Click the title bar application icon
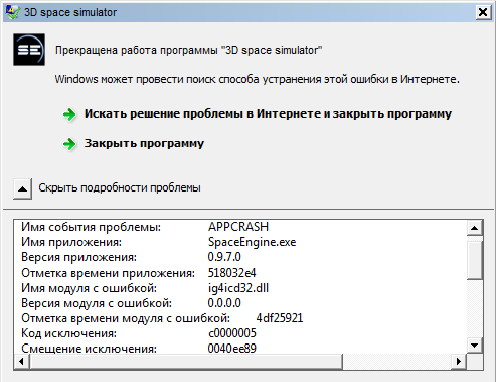The height and width of the screenshot is (382, 496). pyautogui.click(x=13, y=12)
